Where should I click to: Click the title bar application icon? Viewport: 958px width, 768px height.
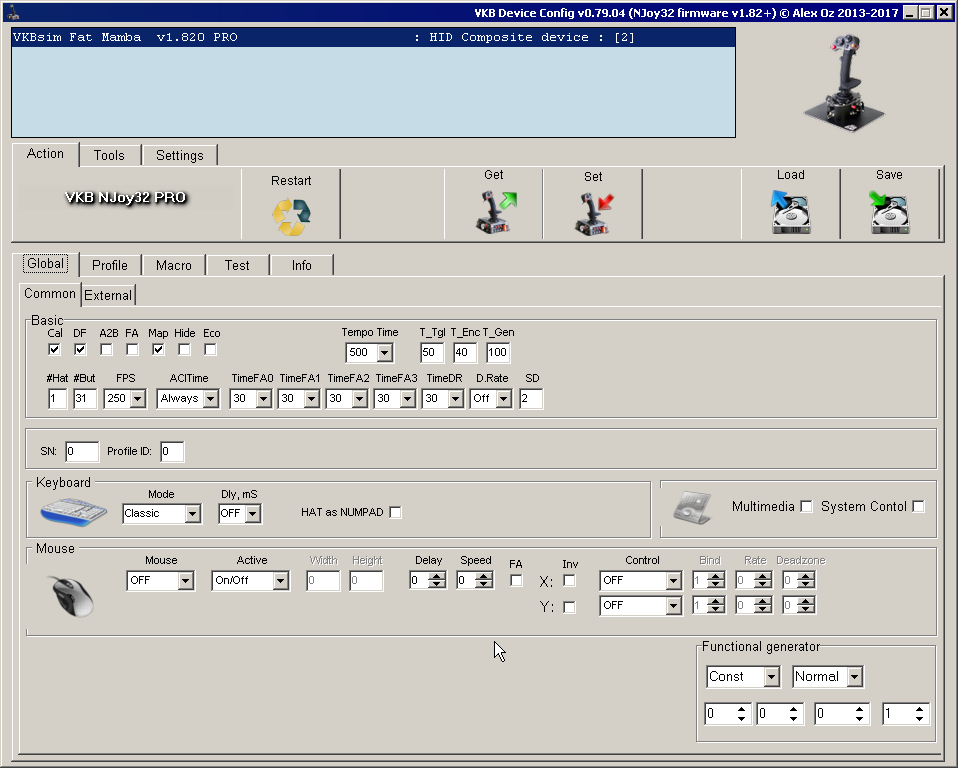tap(13, 13)
